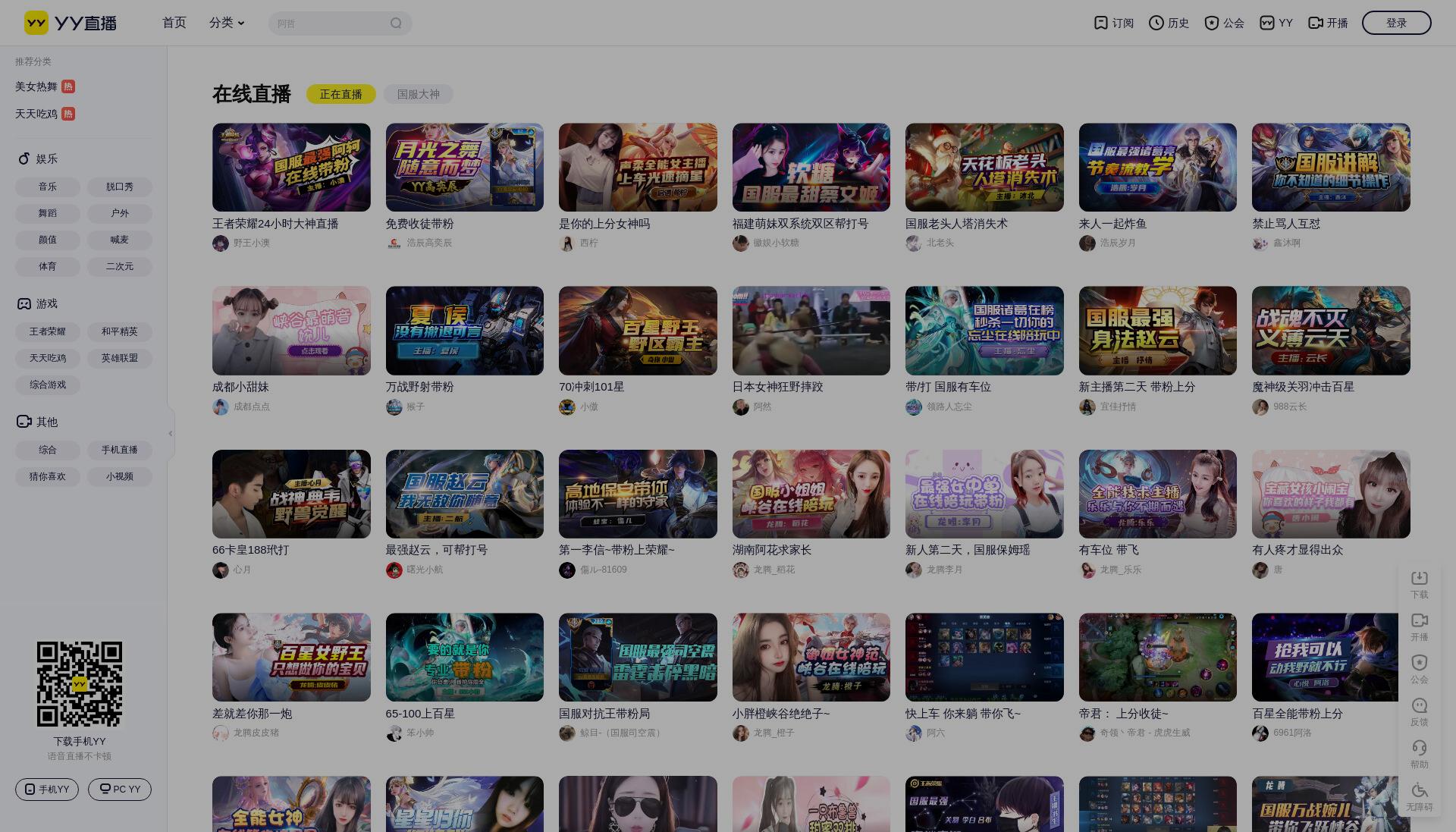The height and width of the screenshot is (832, 1456).
Task: Click 公会 icon in right side toolbar
Action: tap(1420, 663)
